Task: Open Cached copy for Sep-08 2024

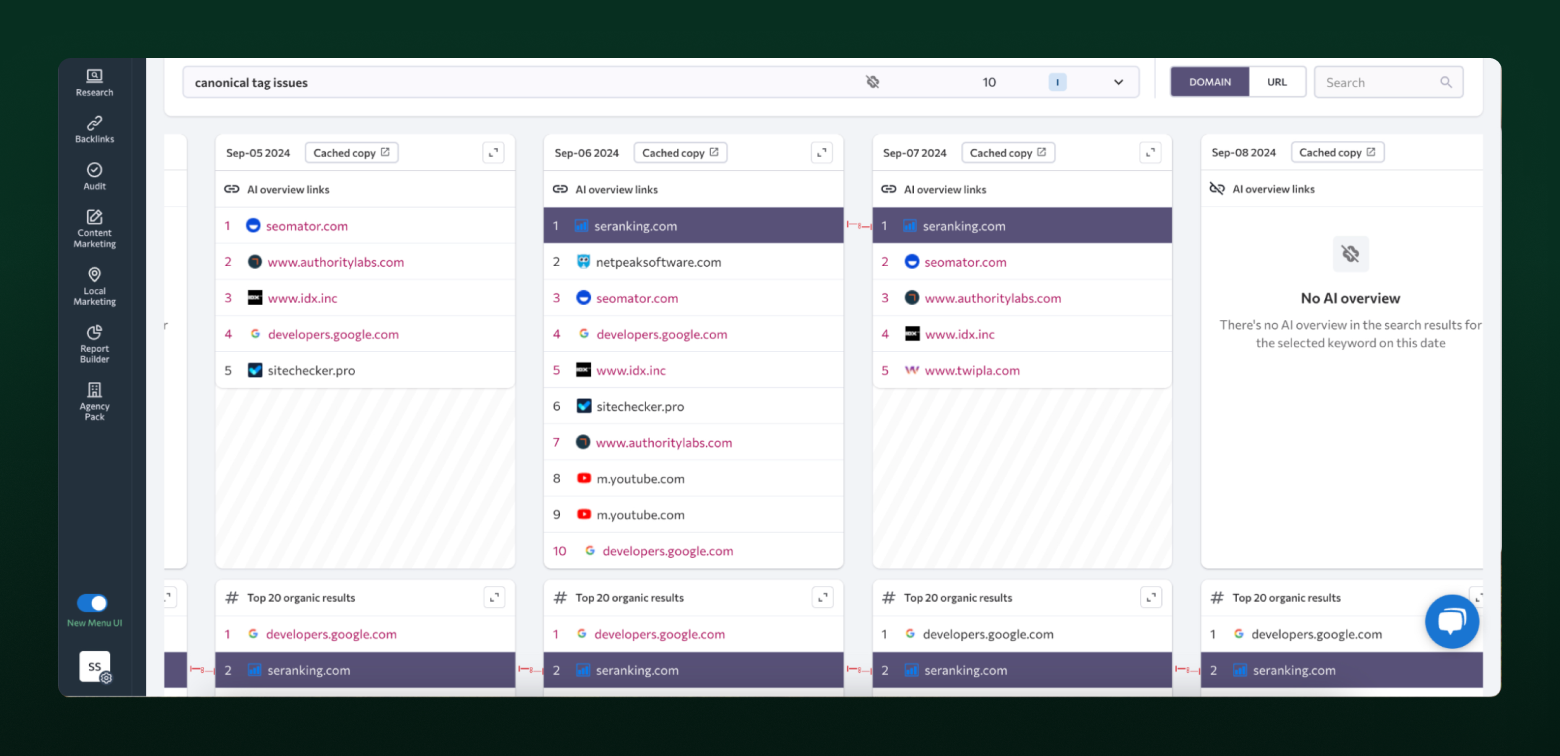Action: [x=1337, y=153]
